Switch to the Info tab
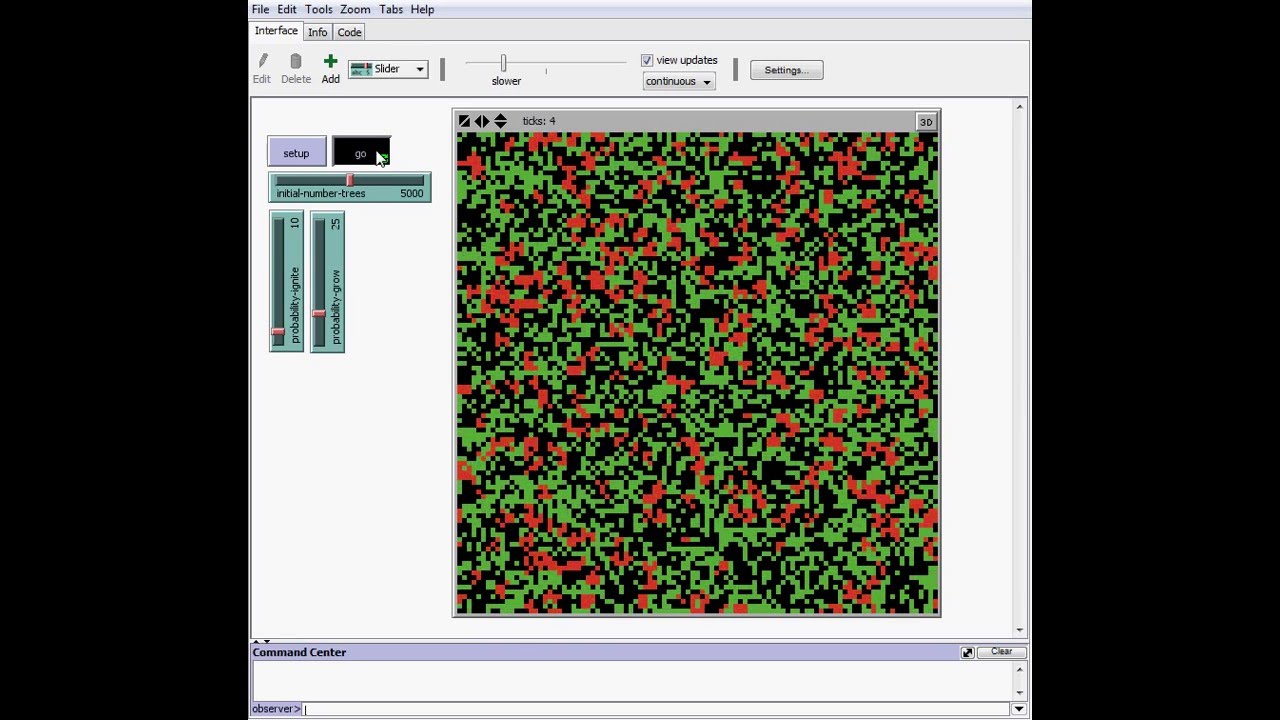This screenshot has width=1280, height=720. click(317, 32)
